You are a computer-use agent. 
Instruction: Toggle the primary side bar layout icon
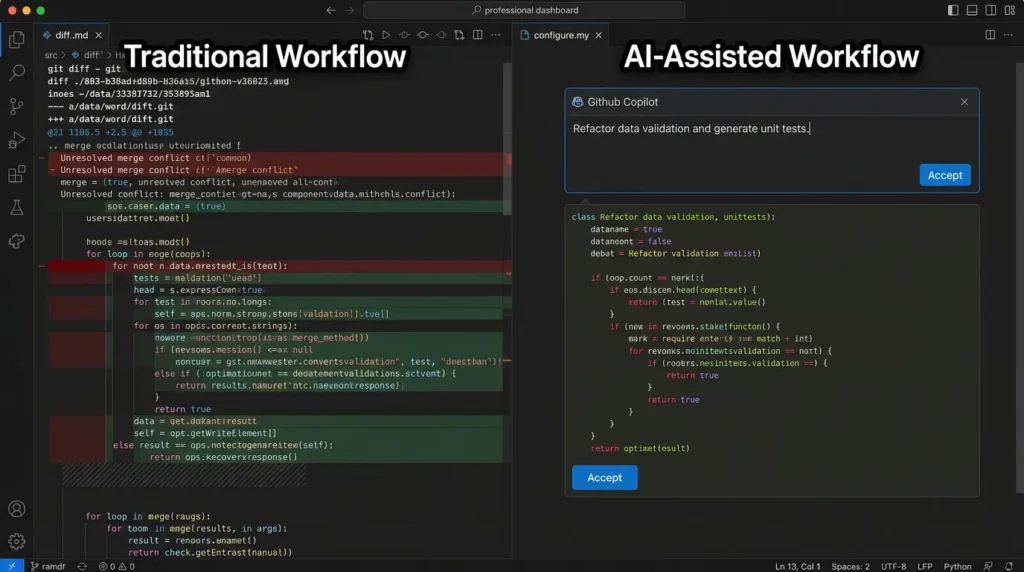tap(953, 10)
